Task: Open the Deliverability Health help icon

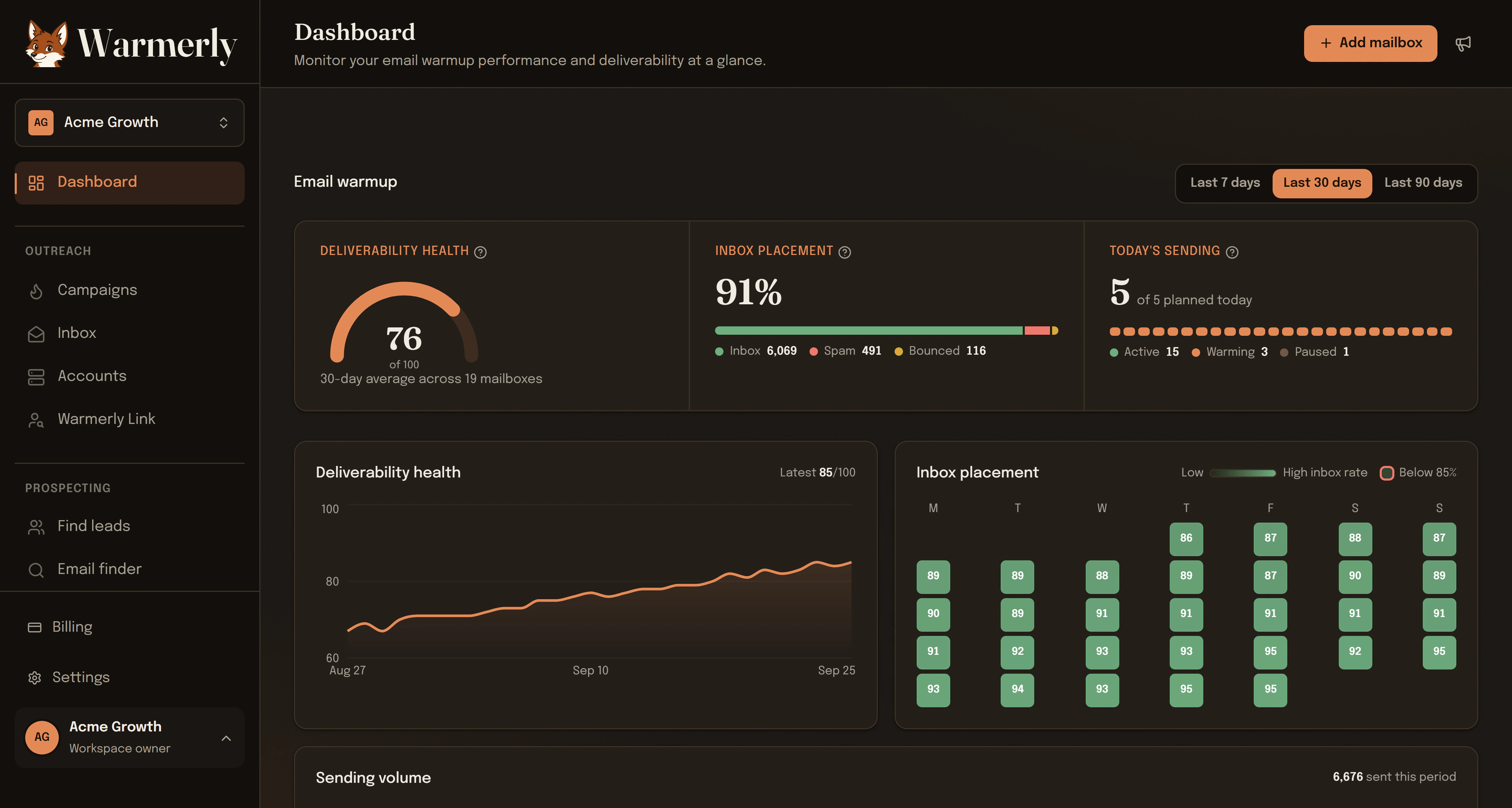Action: [x=480, y=252]
